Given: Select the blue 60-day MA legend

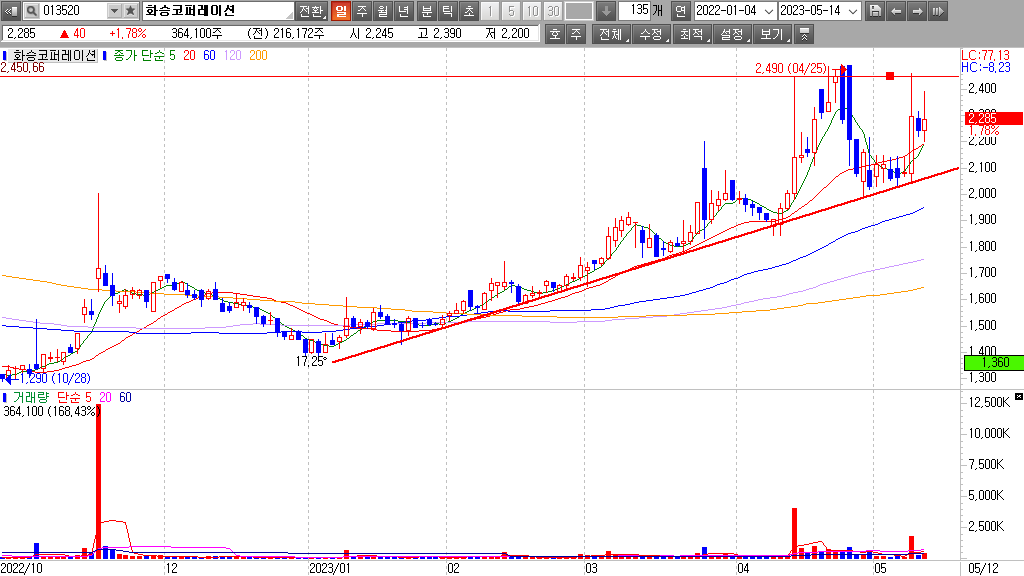Looking at the screenshot, I should point(209,56).
